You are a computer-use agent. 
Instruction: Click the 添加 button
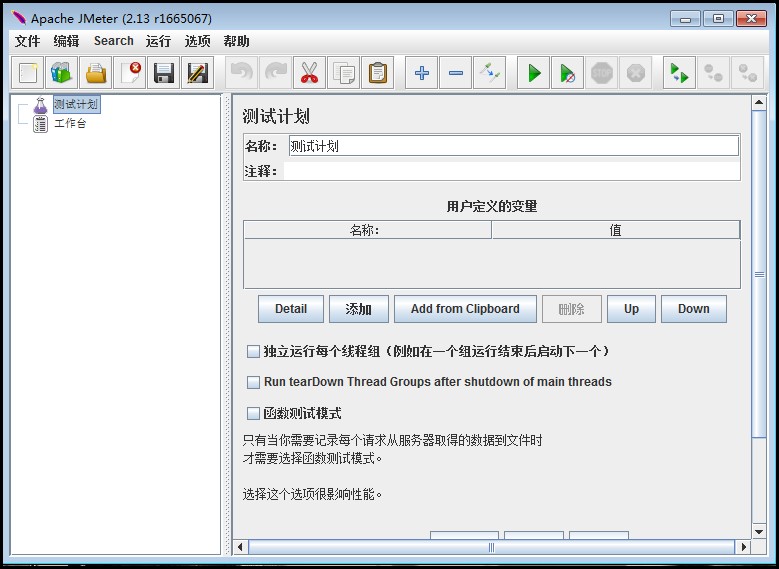(x=359, y=309)
